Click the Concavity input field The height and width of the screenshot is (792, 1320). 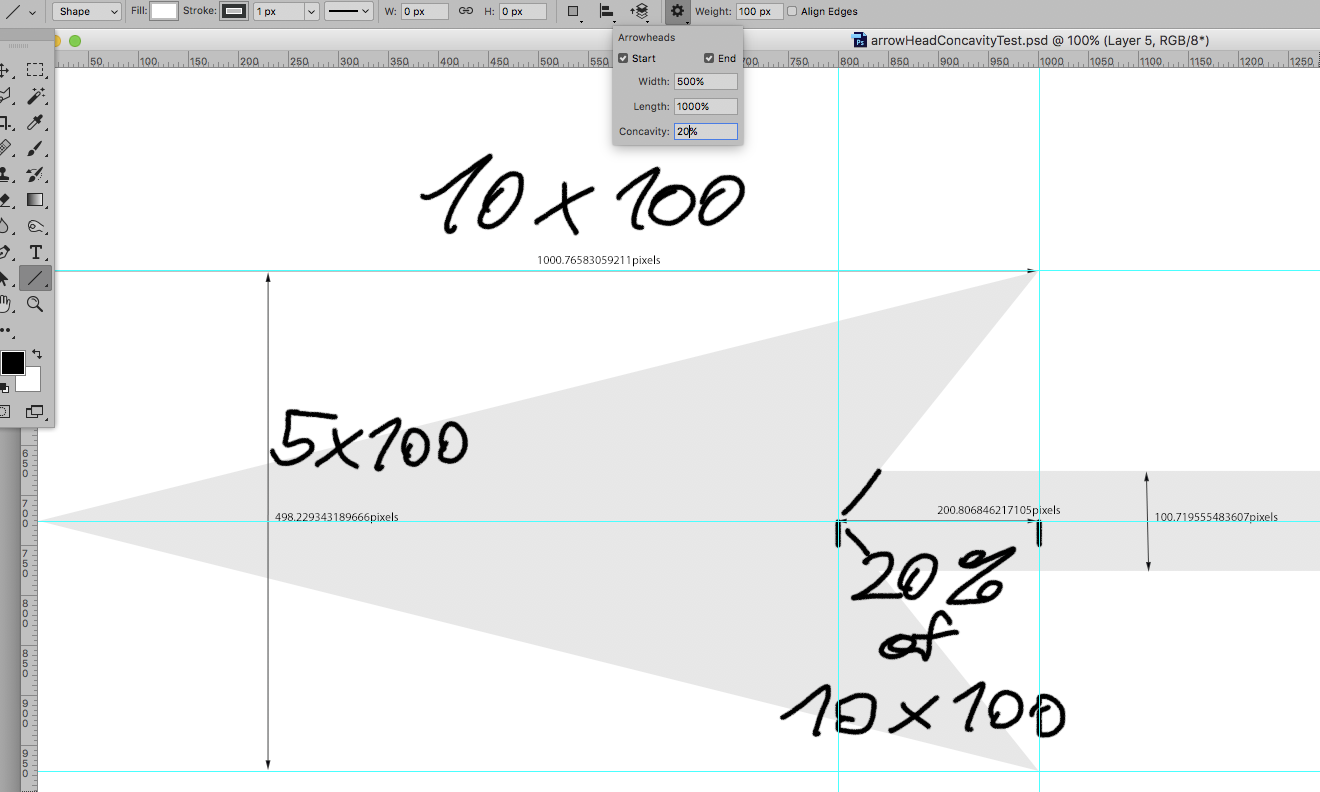pos(706,132)
